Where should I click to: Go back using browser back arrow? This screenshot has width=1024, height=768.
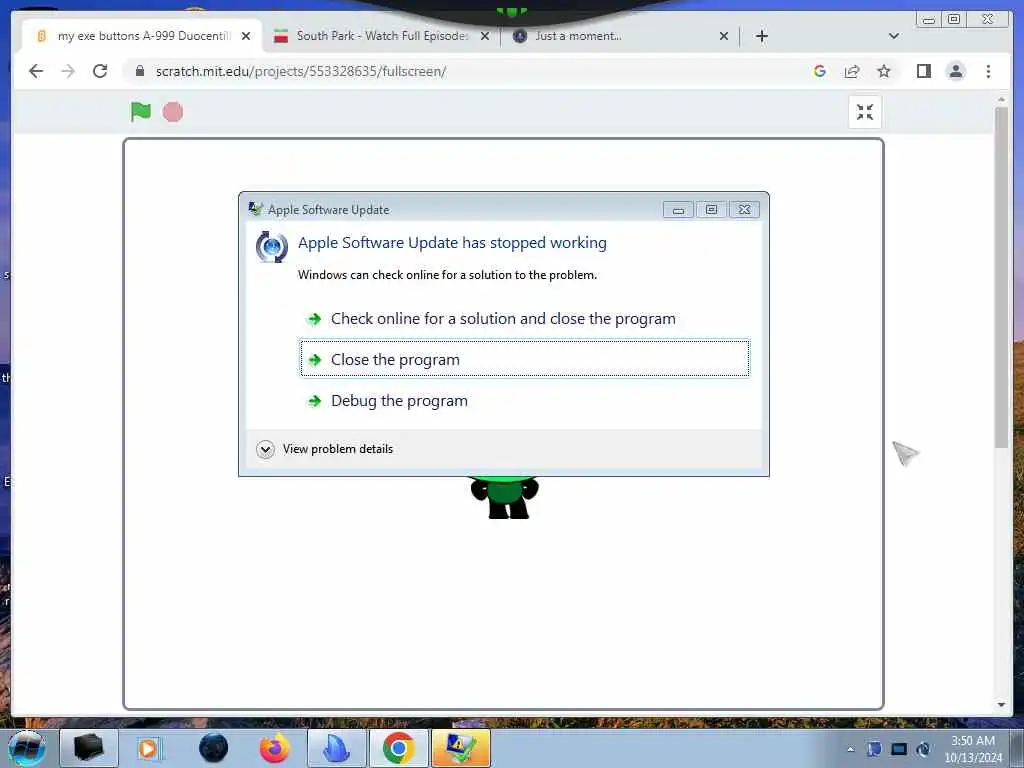36,71
